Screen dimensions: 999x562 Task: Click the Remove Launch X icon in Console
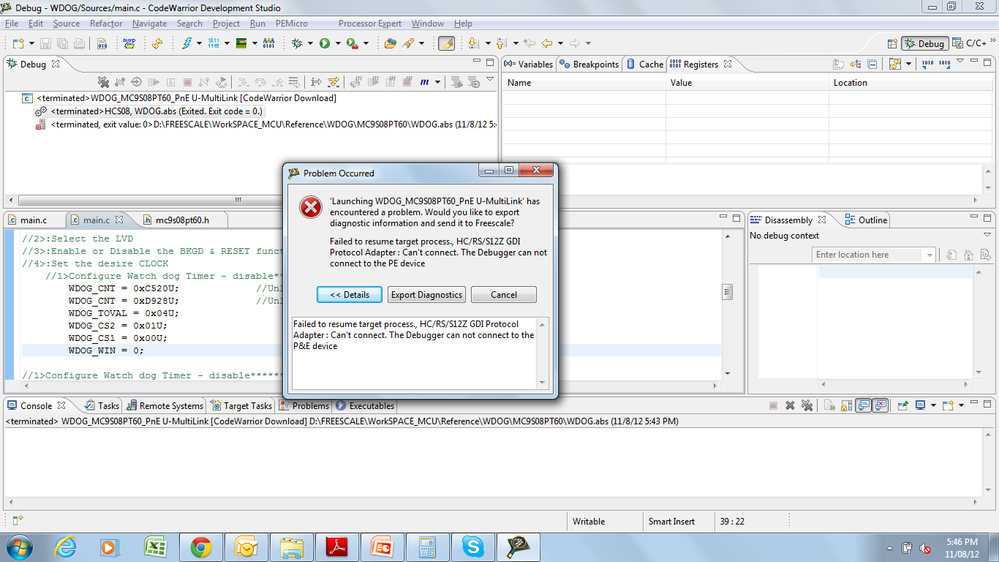pyautogui.click(x=790, y=405)
